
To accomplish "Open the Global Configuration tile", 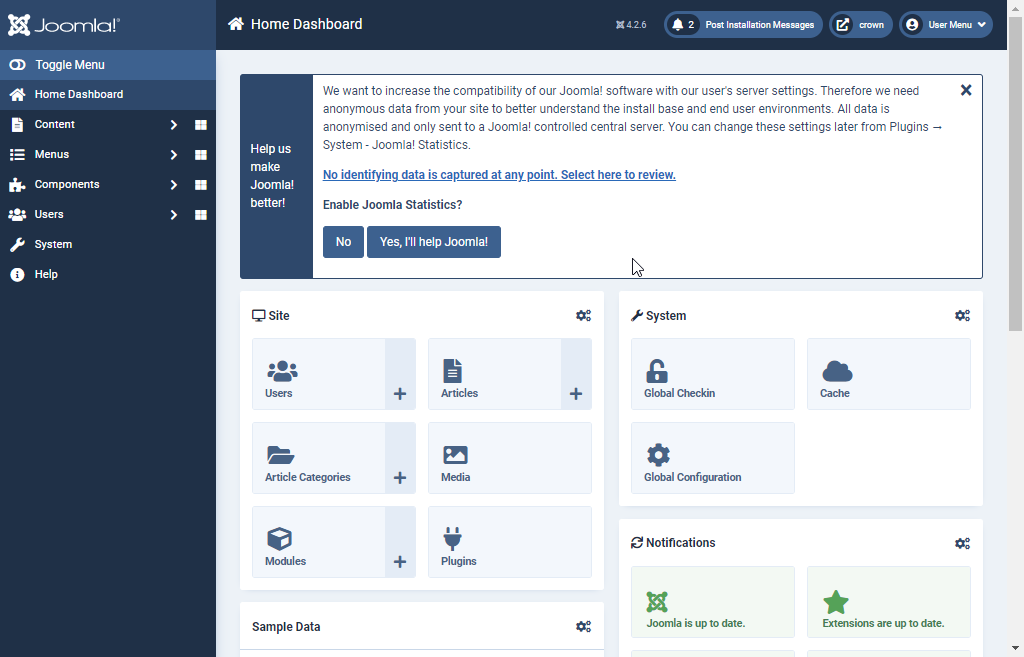I will (713, 458).
